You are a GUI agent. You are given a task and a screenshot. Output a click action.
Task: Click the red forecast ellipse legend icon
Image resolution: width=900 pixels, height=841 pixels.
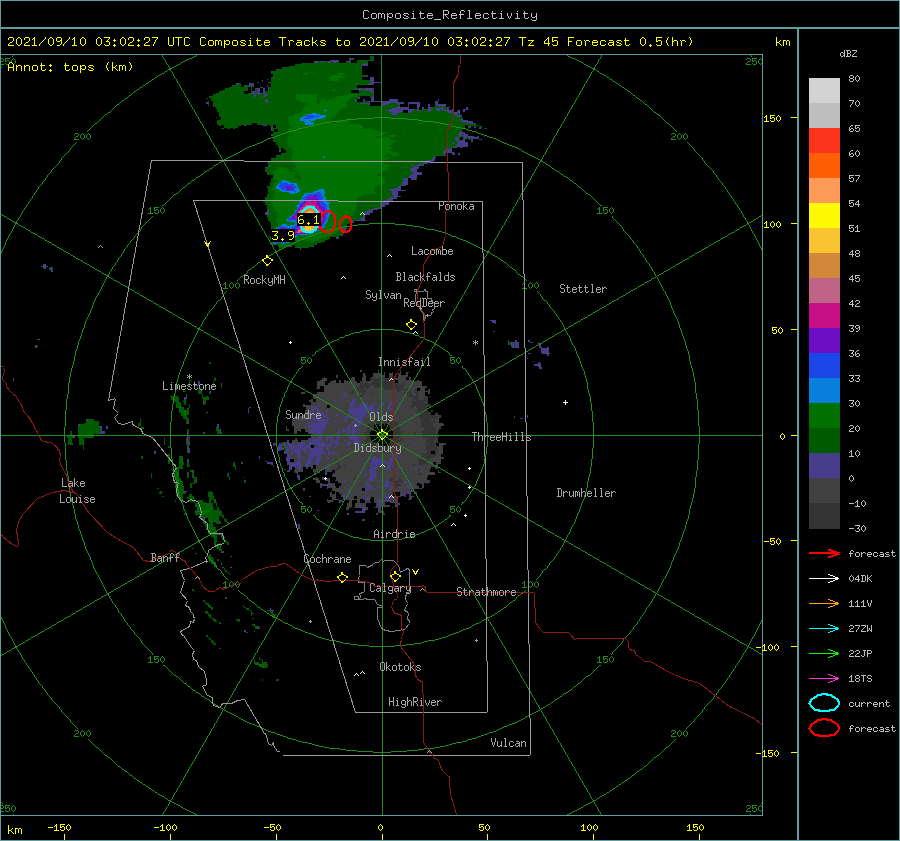point(824,728)
